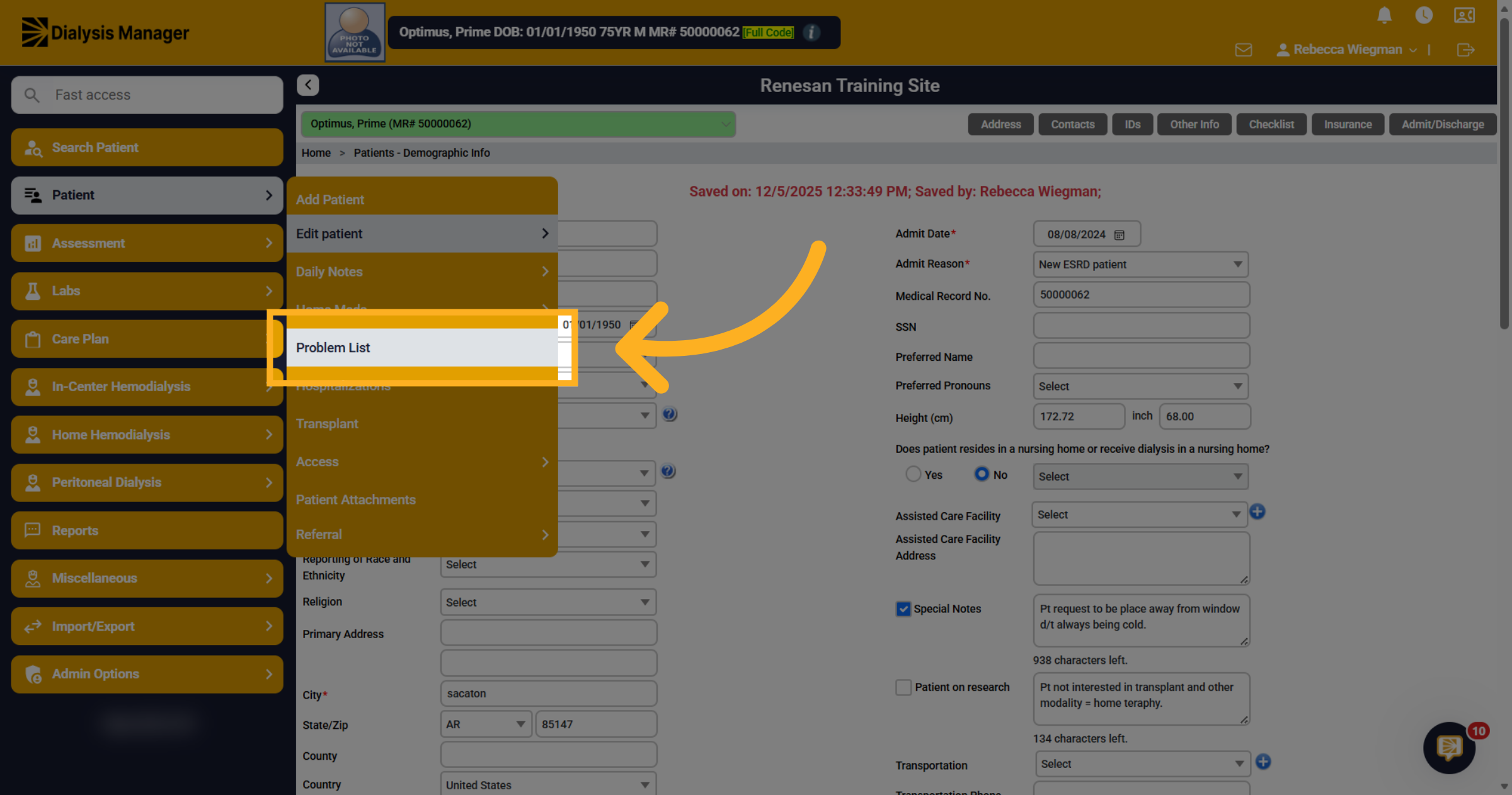Click the Fast access search field
1512x795 pixels.
147,95
